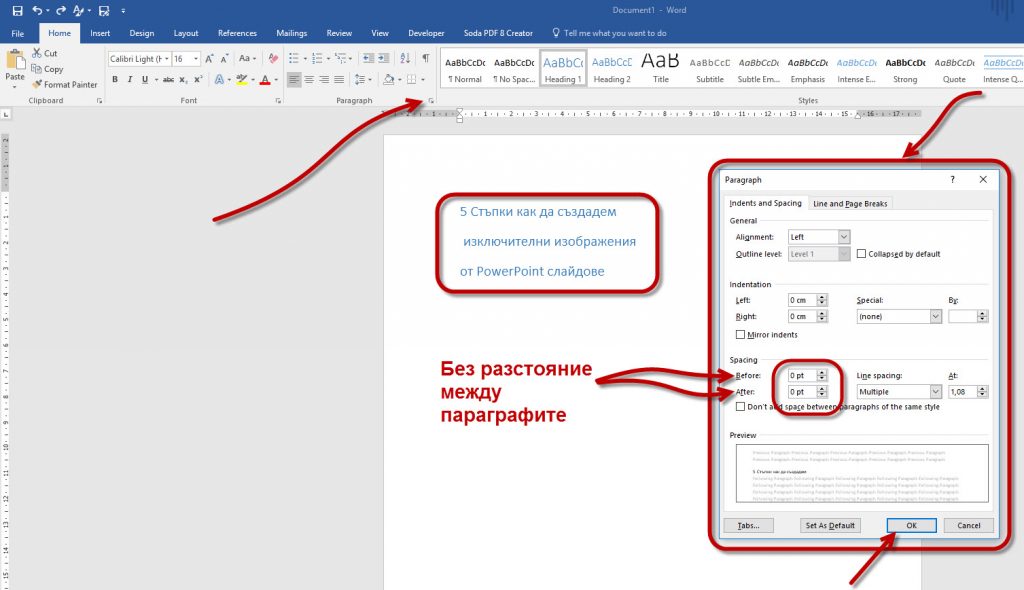Click the Set As Default button
The image size is (1024, 590).
pos(829,525)
